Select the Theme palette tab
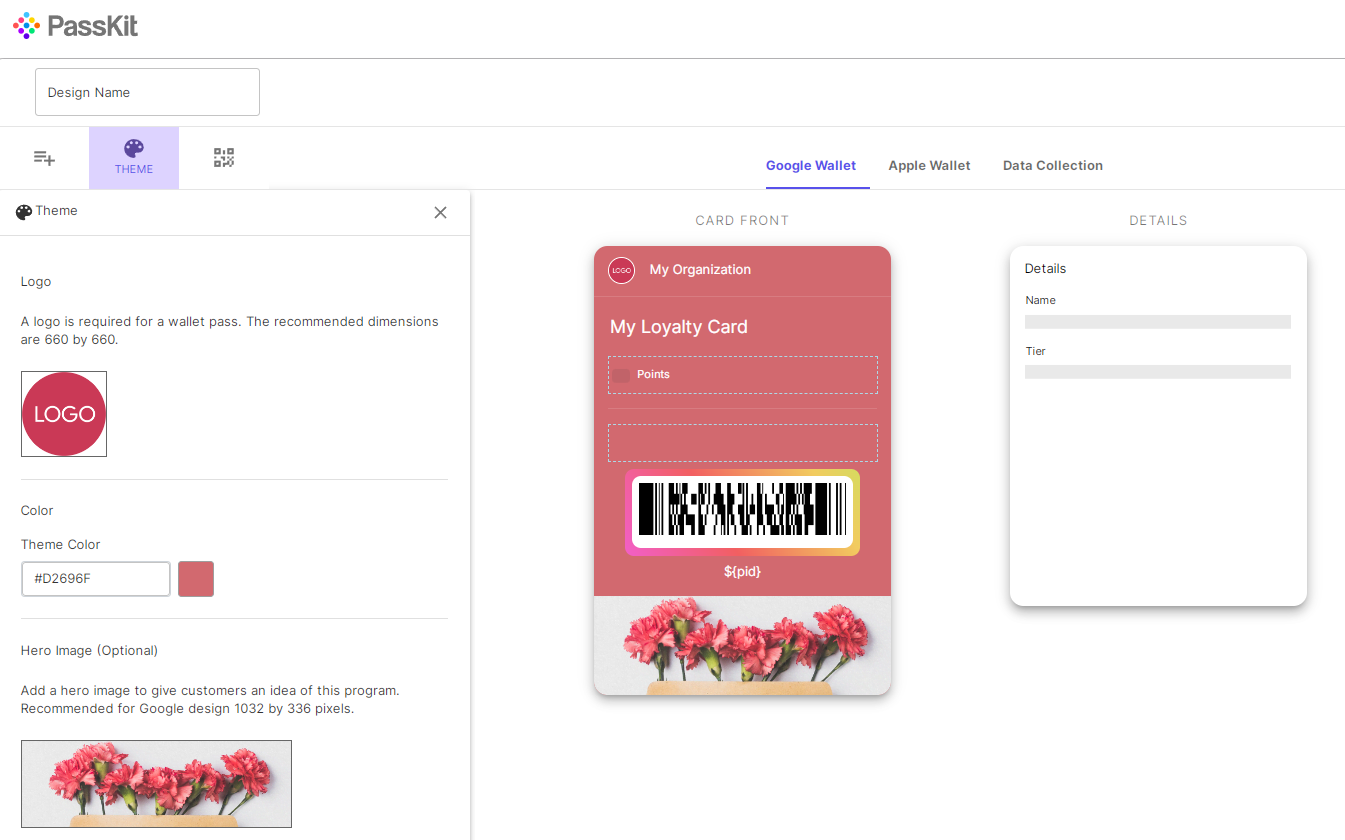This screenshot has width=1345, height=840. coord(134,158)
